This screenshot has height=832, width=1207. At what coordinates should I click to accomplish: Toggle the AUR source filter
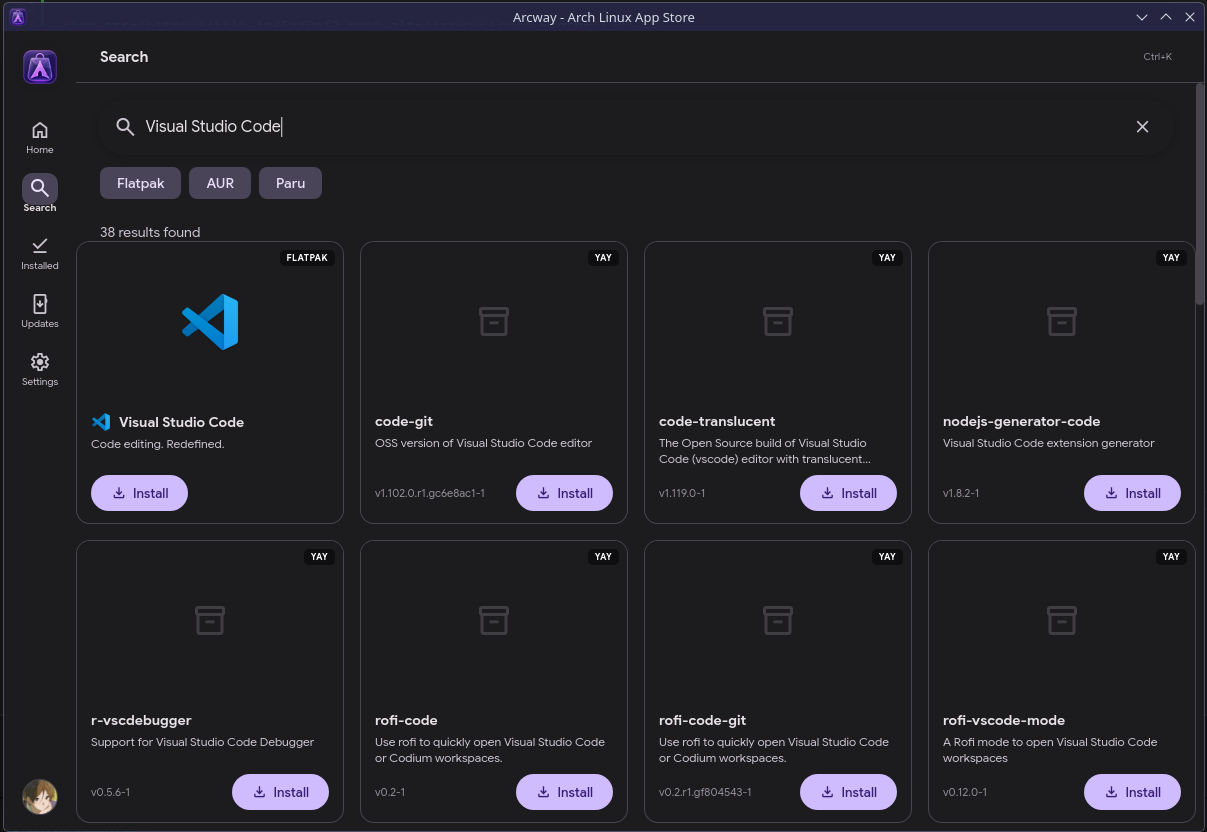coord(220,183)
